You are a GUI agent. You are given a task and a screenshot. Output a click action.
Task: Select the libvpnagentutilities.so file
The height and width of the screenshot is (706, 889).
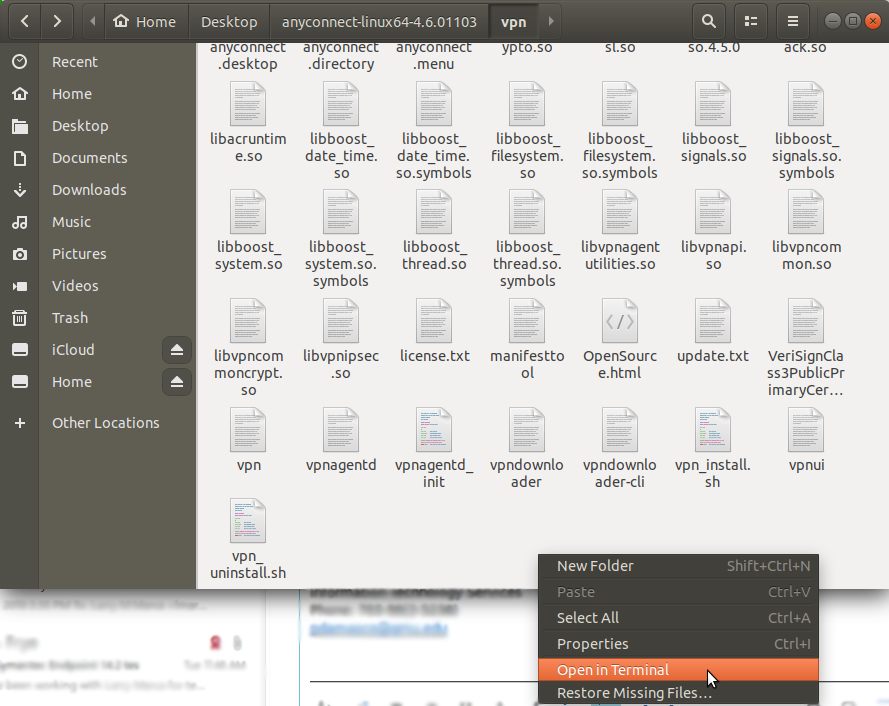coord(620,230)
